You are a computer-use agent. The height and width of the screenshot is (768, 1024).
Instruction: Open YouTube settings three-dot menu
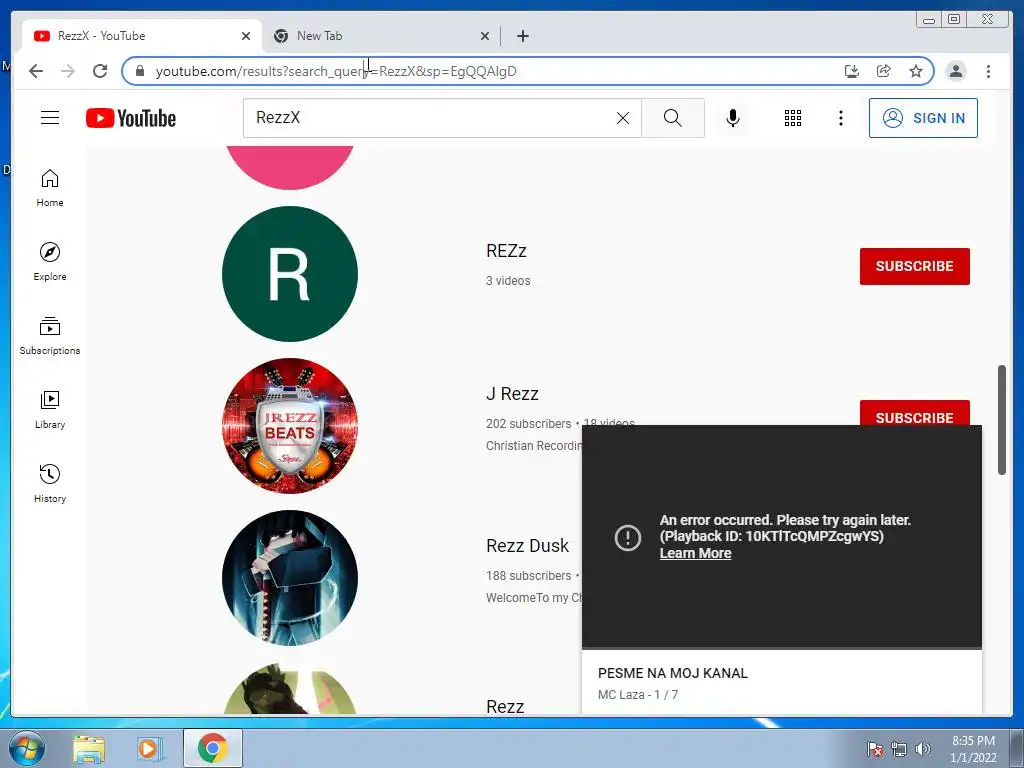point(840,118)
